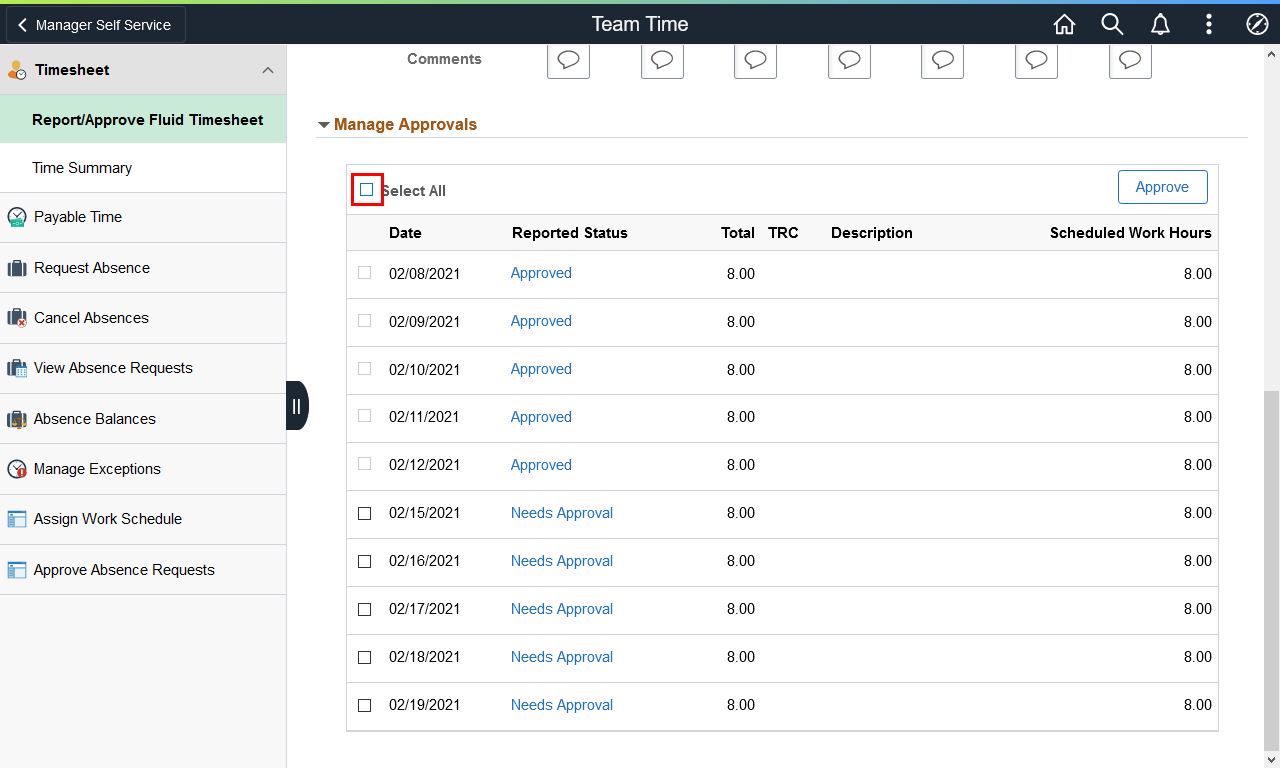The width and height of the screenshot is (1280, 768).
Task: Open Approved status for 02/10/2021
Action: [541, 369]
